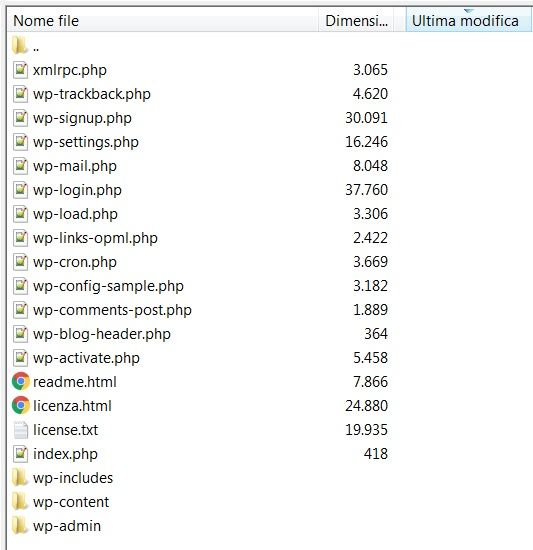Click the Chrome icon beside readme.html
The width and height of the screenshot is (533, 550).
click(x=21, y=382)
